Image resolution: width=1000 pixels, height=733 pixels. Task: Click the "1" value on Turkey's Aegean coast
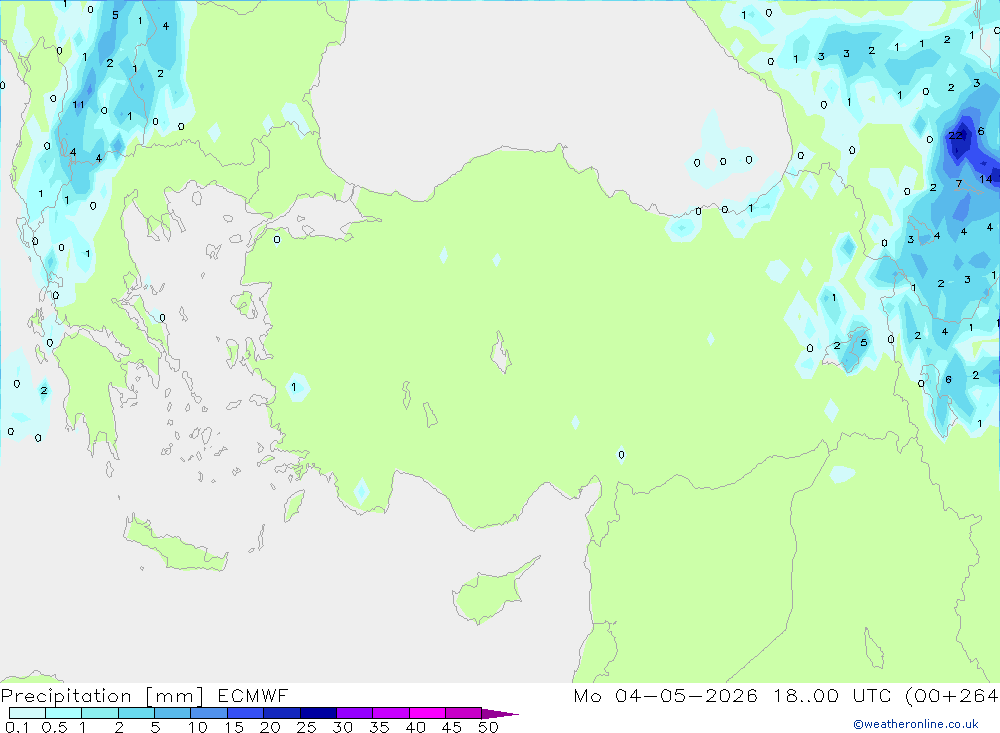click(x=293, y=387)
